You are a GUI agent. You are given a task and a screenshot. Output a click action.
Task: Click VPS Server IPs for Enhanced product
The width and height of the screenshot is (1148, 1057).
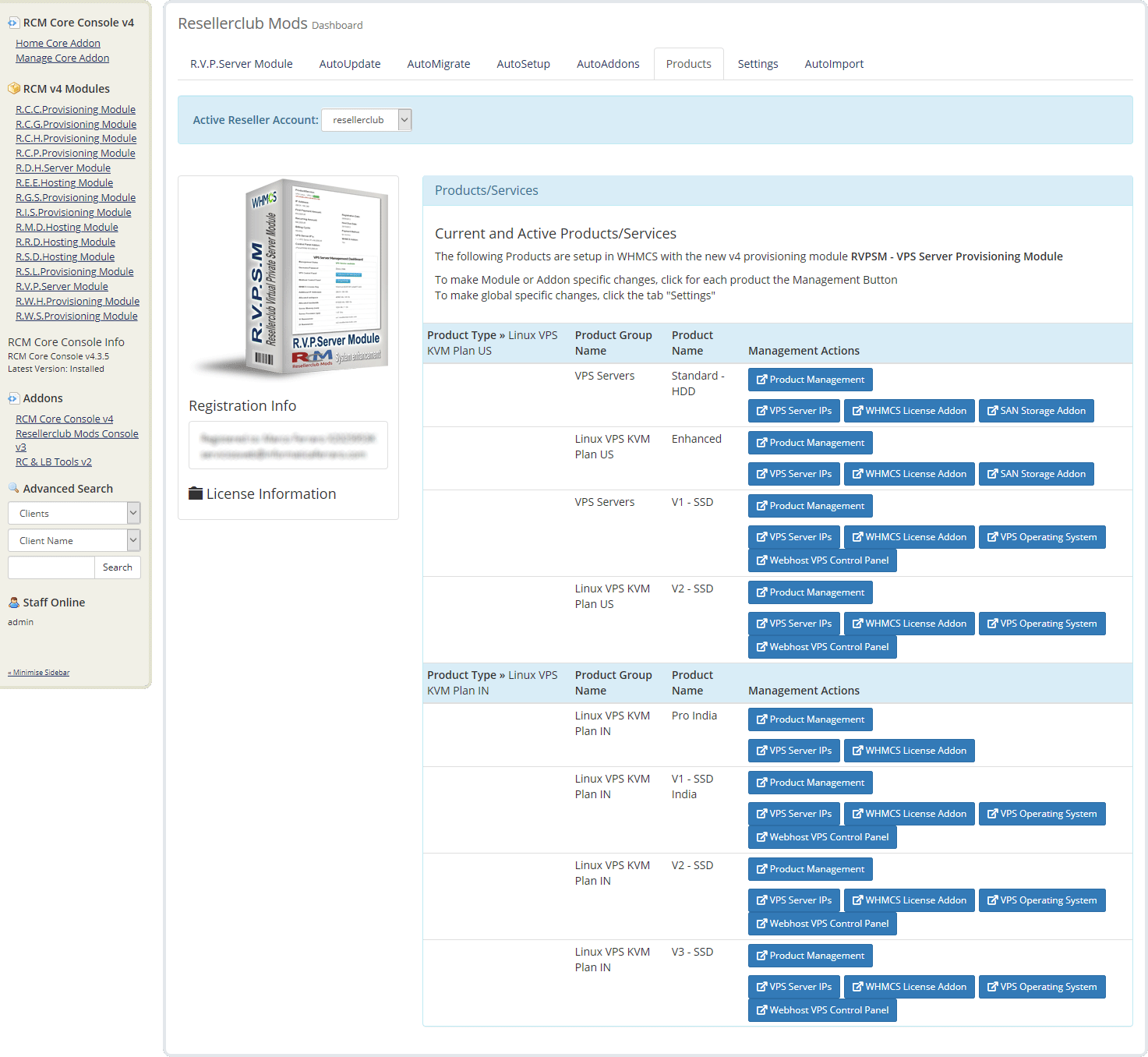click(794, 474)
